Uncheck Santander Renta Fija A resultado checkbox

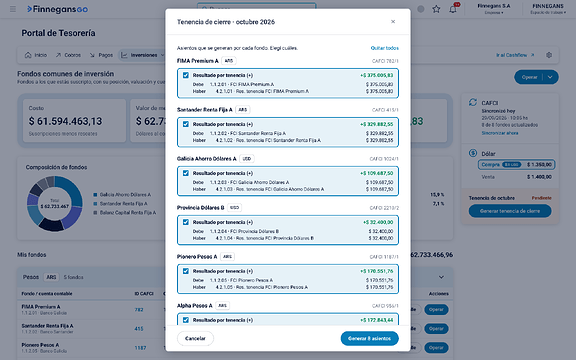[186, 124]
